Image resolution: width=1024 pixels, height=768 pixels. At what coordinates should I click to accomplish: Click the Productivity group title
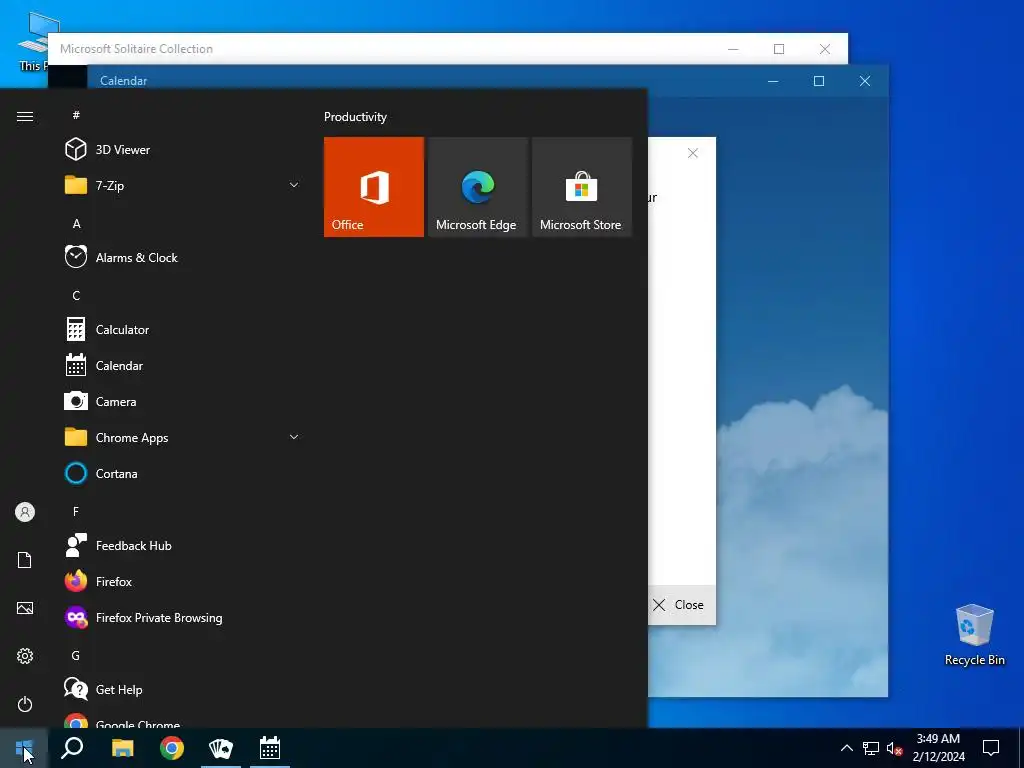pos(355,117)
